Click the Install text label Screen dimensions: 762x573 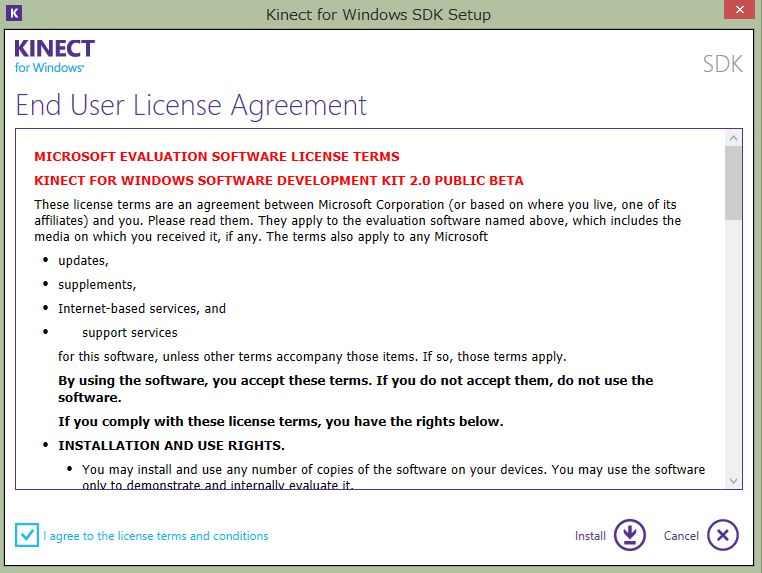(590, 536)
